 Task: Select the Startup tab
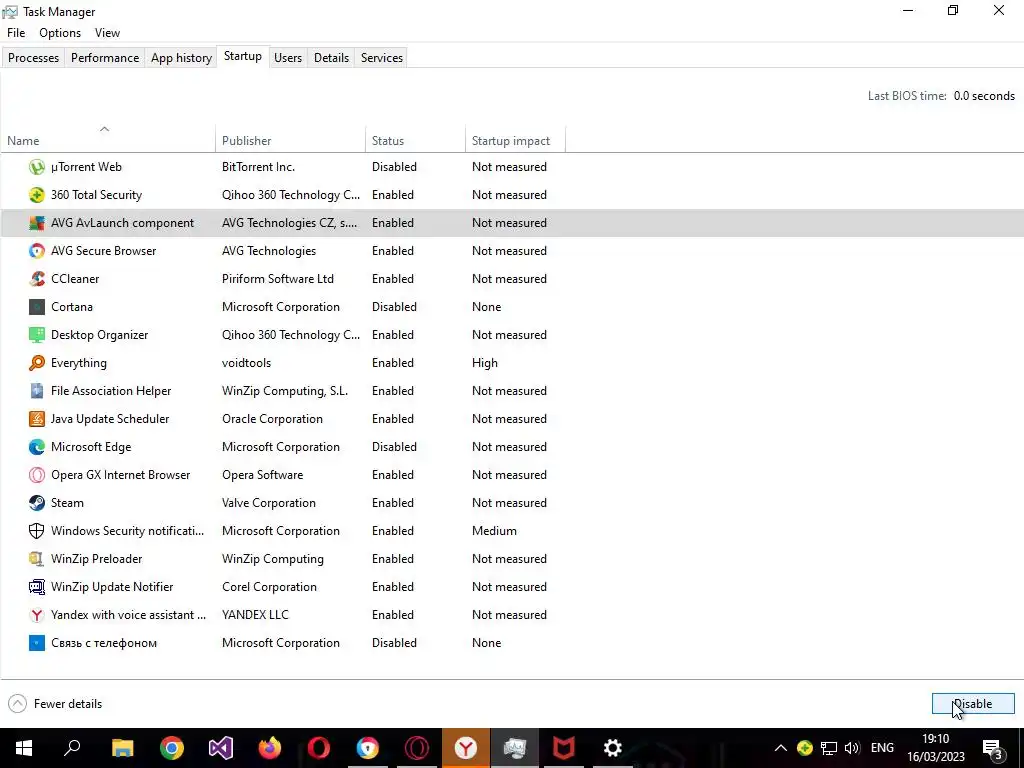tap(243, 56)
